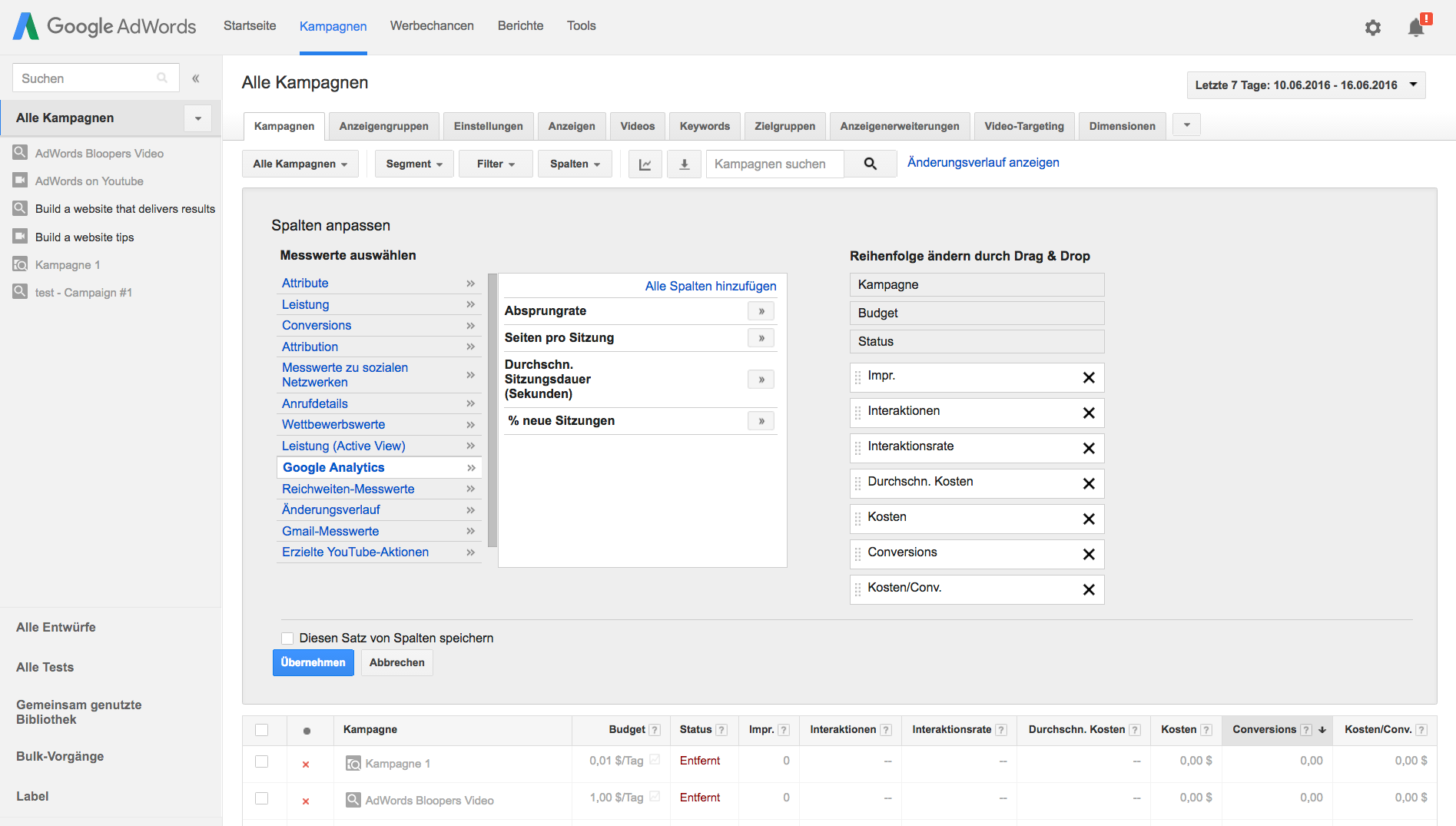This screenshot has height=826, width=1456.
Task: Remove the Impr. column with its X
Action: (1089, 377)
